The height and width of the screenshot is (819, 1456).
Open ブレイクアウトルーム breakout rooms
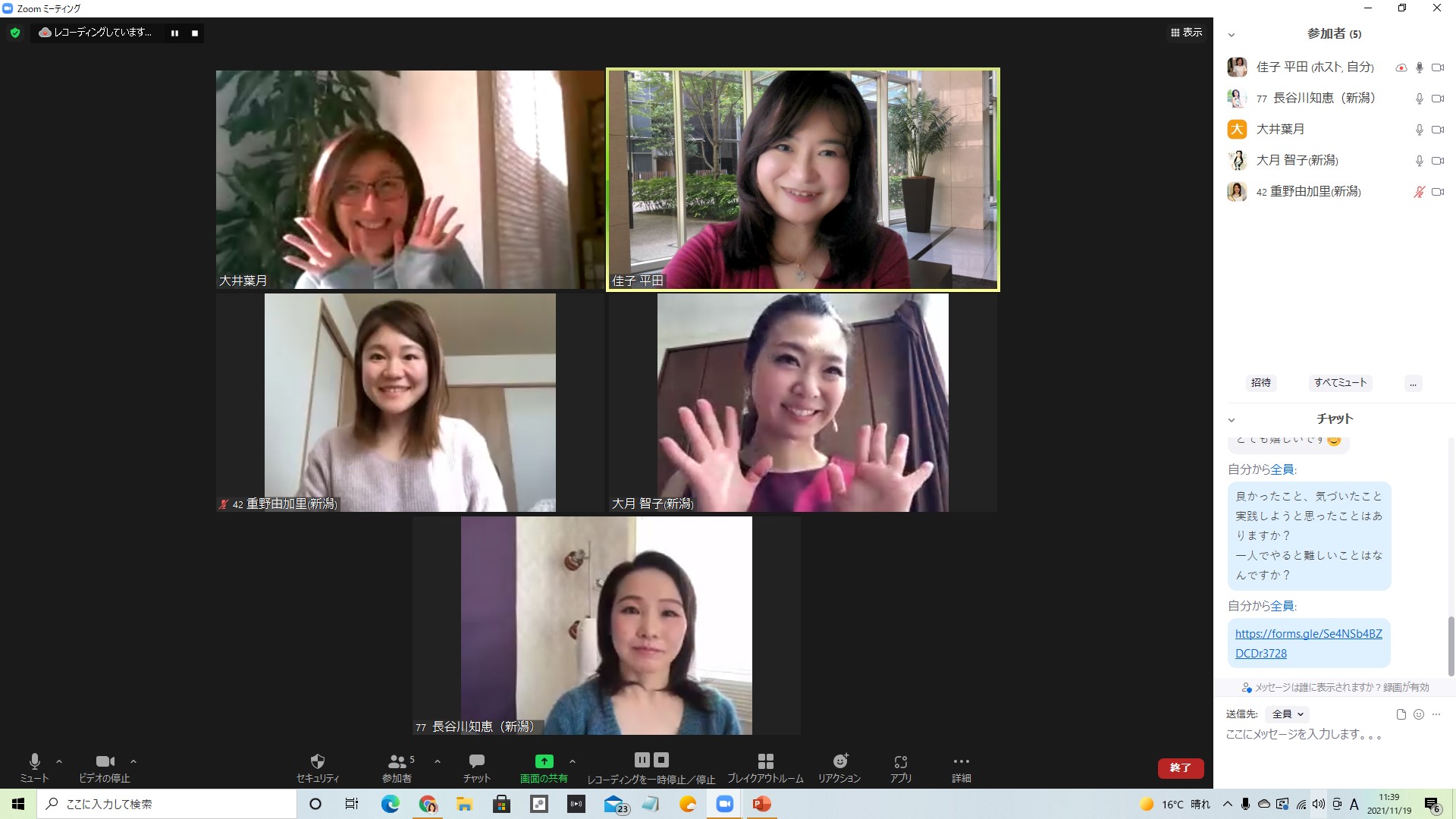tap(765, 767)
